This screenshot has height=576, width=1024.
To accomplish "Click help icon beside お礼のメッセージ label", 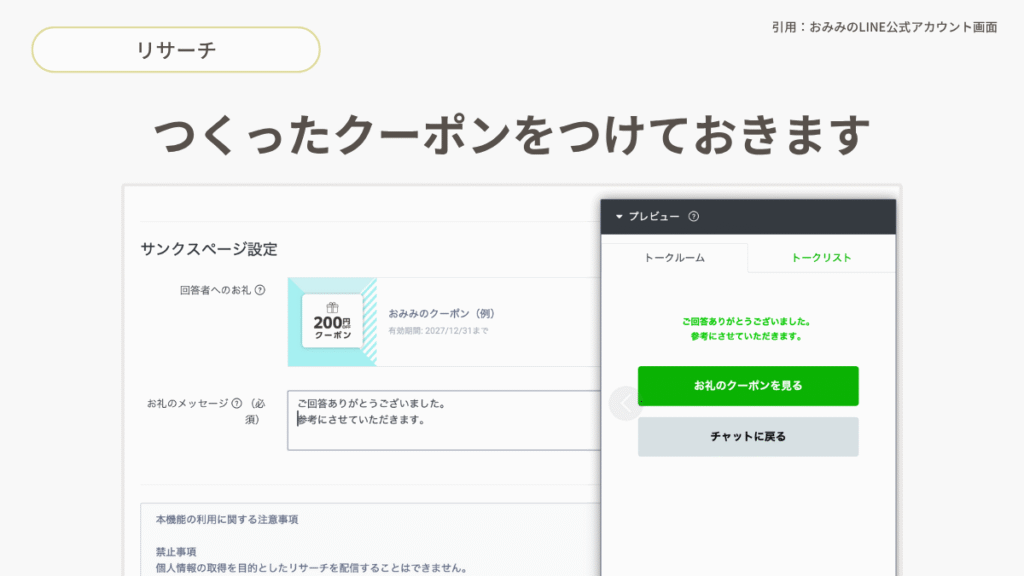I will click(x=237, y=404).
